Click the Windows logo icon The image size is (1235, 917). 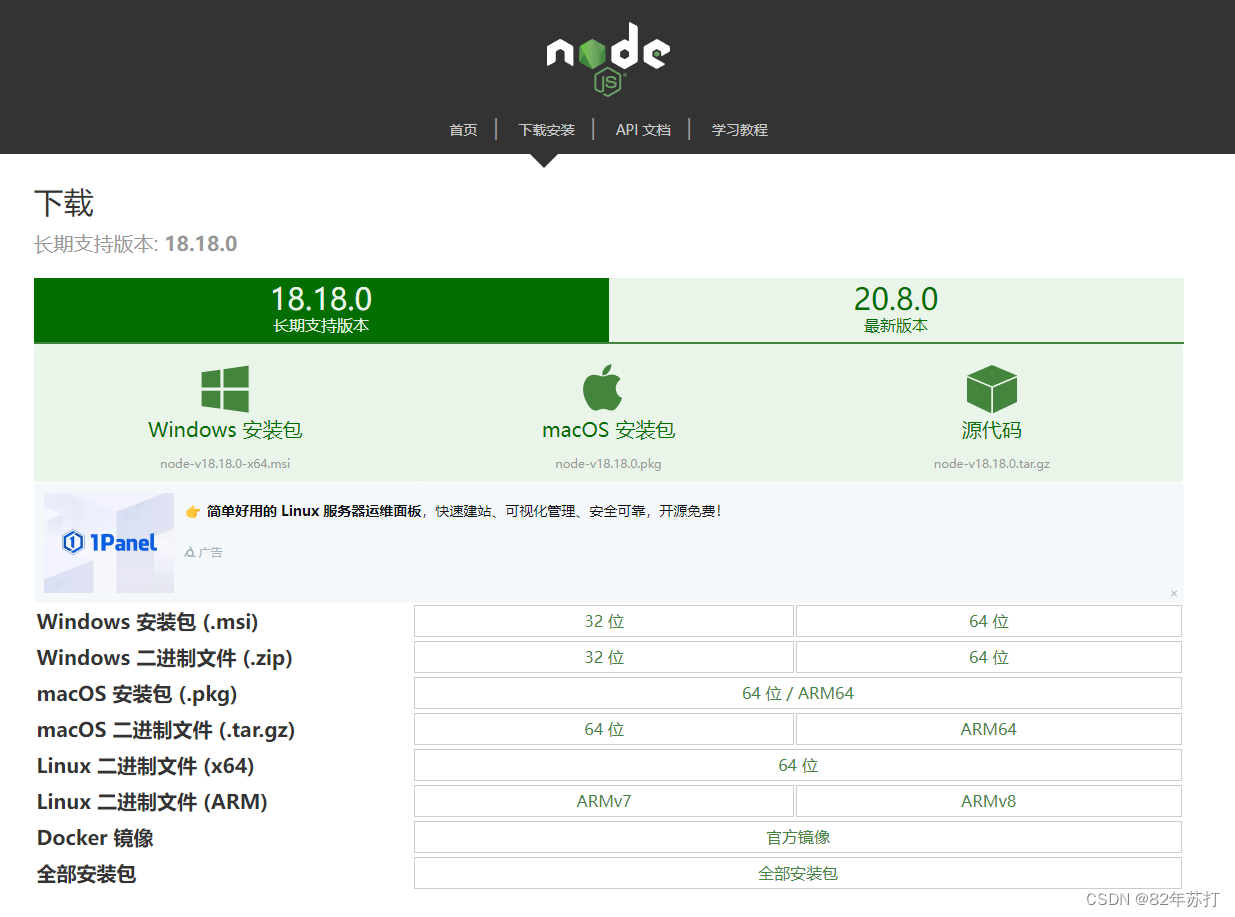(x=225, y=389)
